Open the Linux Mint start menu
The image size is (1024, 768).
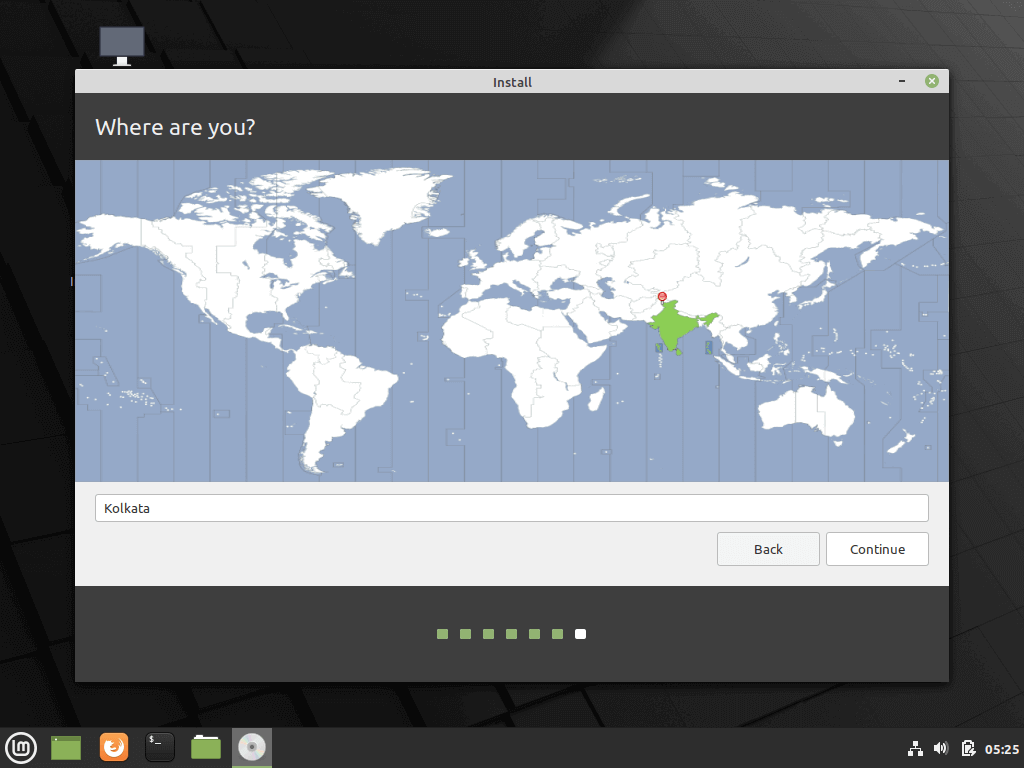(x=21, y=748)
